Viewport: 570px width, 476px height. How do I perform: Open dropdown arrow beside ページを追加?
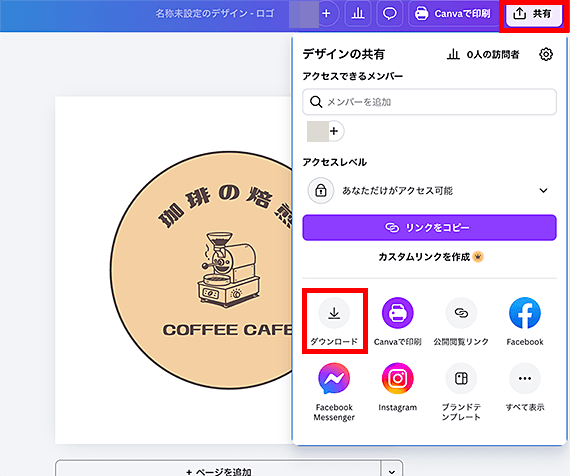click(392, 471)
